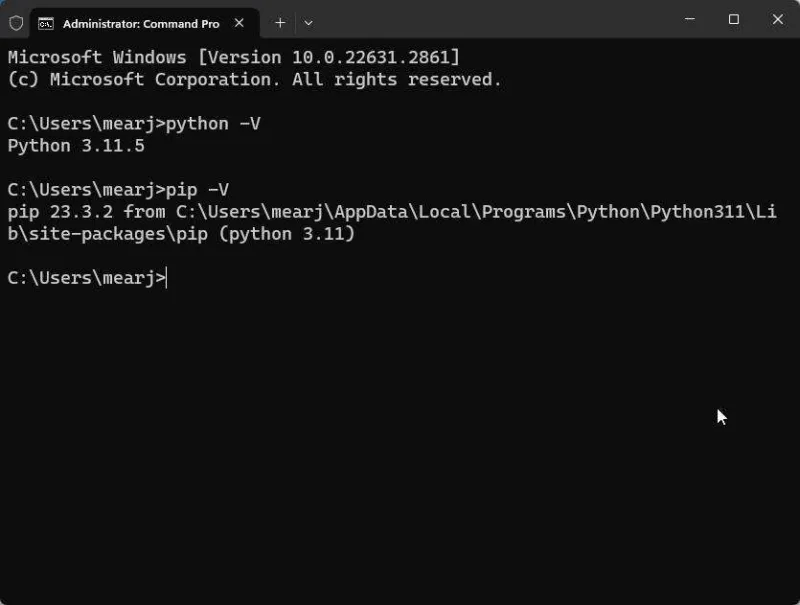Image resolution: width=800 pixels, height=605 pixels.
Task: Click the Command Prompt icon on the tab
Action: click(x=46, y=23)
